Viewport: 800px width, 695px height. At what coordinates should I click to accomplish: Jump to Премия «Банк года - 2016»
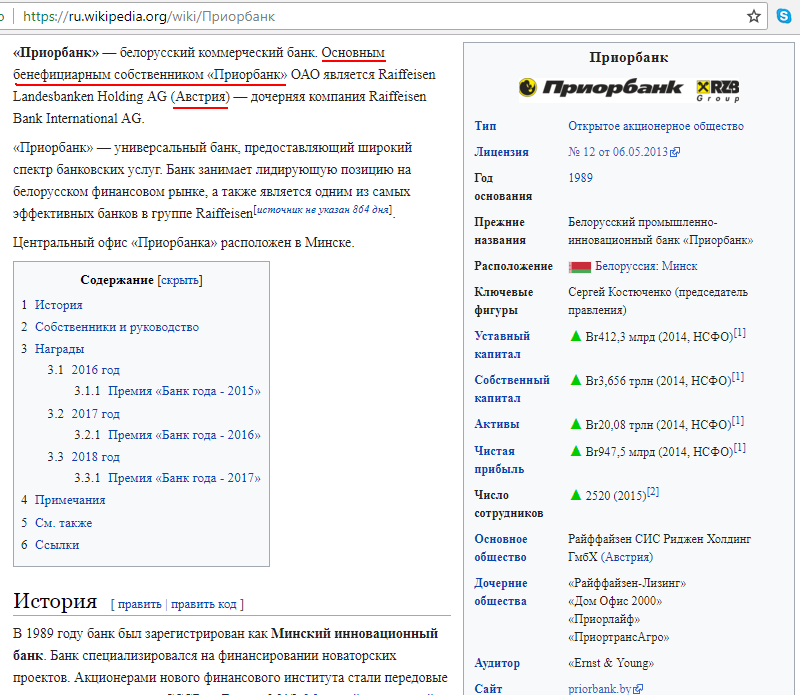pos(184,435)
